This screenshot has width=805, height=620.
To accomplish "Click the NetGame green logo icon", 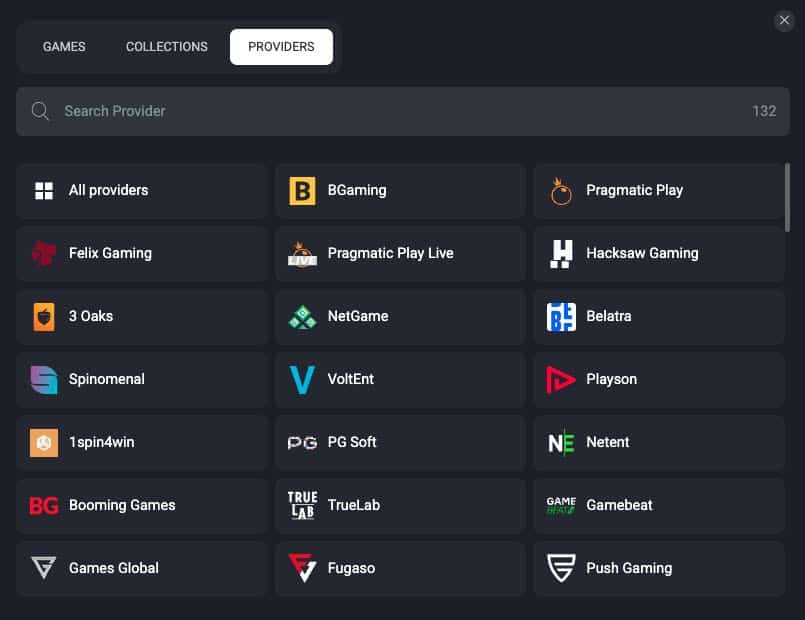I will (x=302, y=316).
